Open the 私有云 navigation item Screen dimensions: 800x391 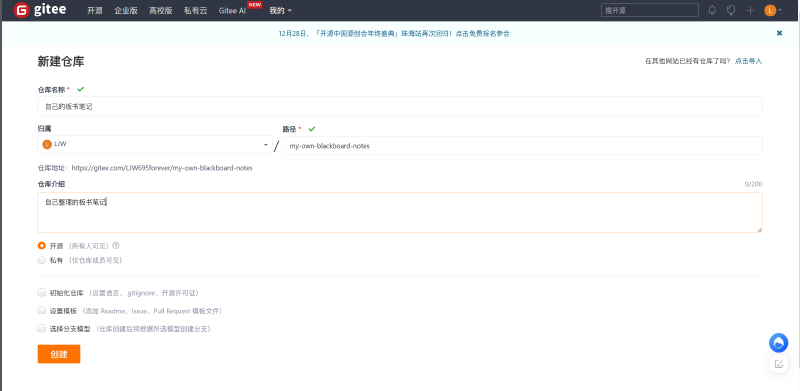tap(195, 10)
